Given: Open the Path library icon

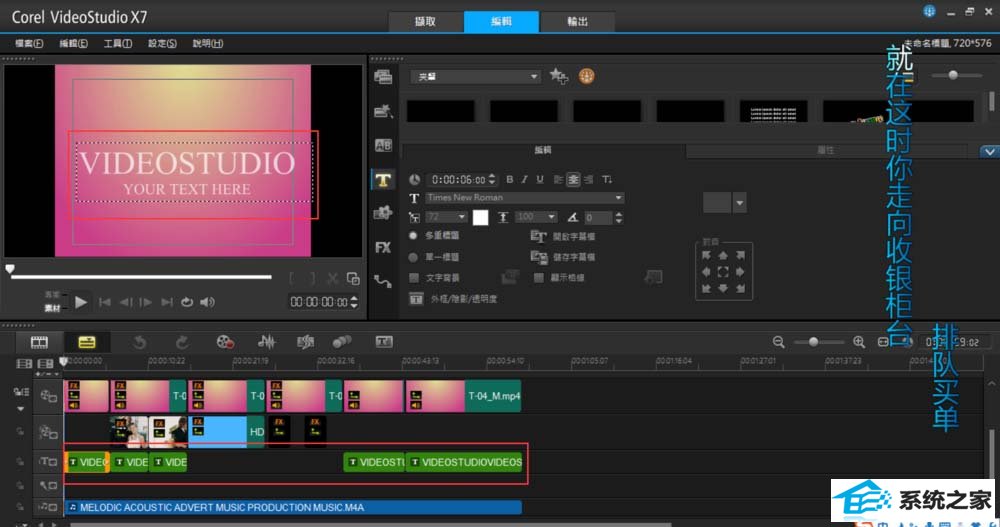Looking at the screenshot, I should pyautogui.click(x=383, y=281).
